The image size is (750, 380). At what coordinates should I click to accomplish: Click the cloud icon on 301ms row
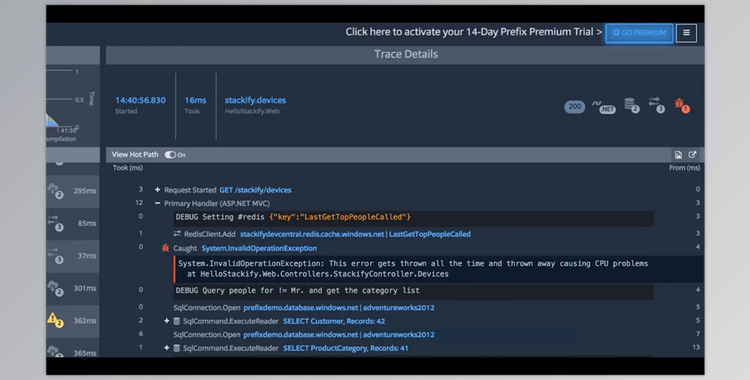tap(55, 288)
